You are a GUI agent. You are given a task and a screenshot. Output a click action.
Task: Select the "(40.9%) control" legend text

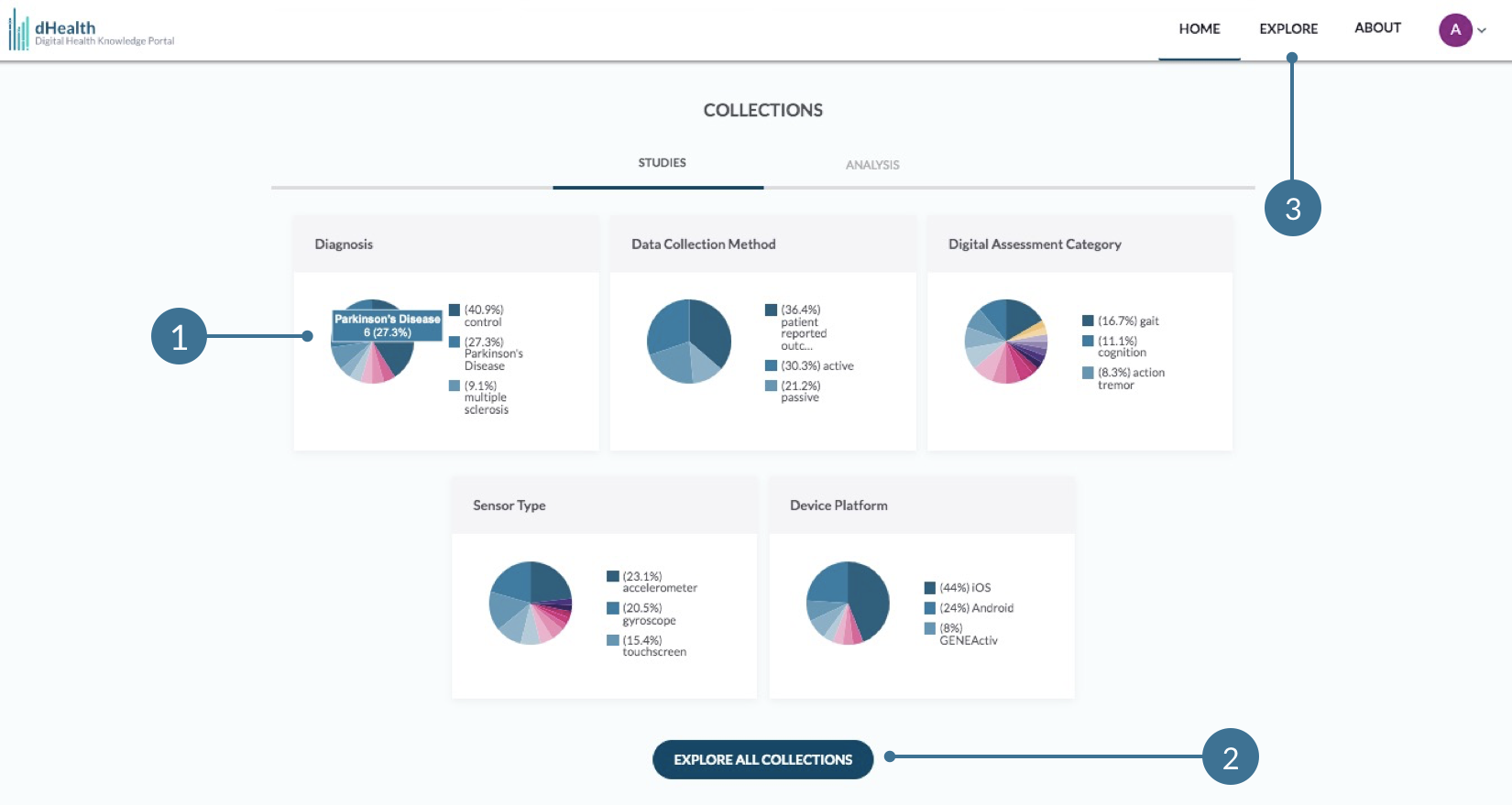484,316
